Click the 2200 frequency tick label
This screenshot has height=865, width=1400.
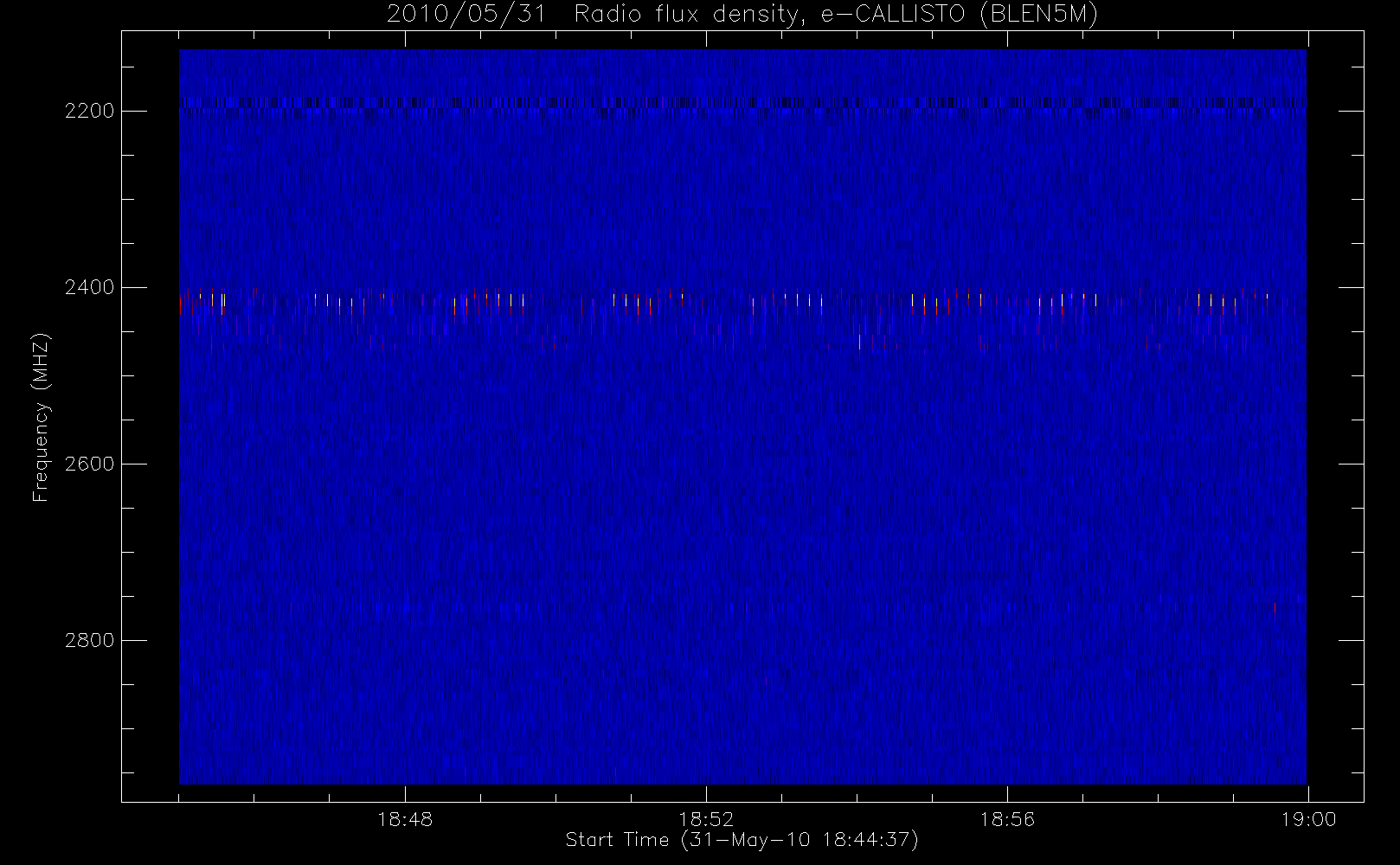coord(90,111)
